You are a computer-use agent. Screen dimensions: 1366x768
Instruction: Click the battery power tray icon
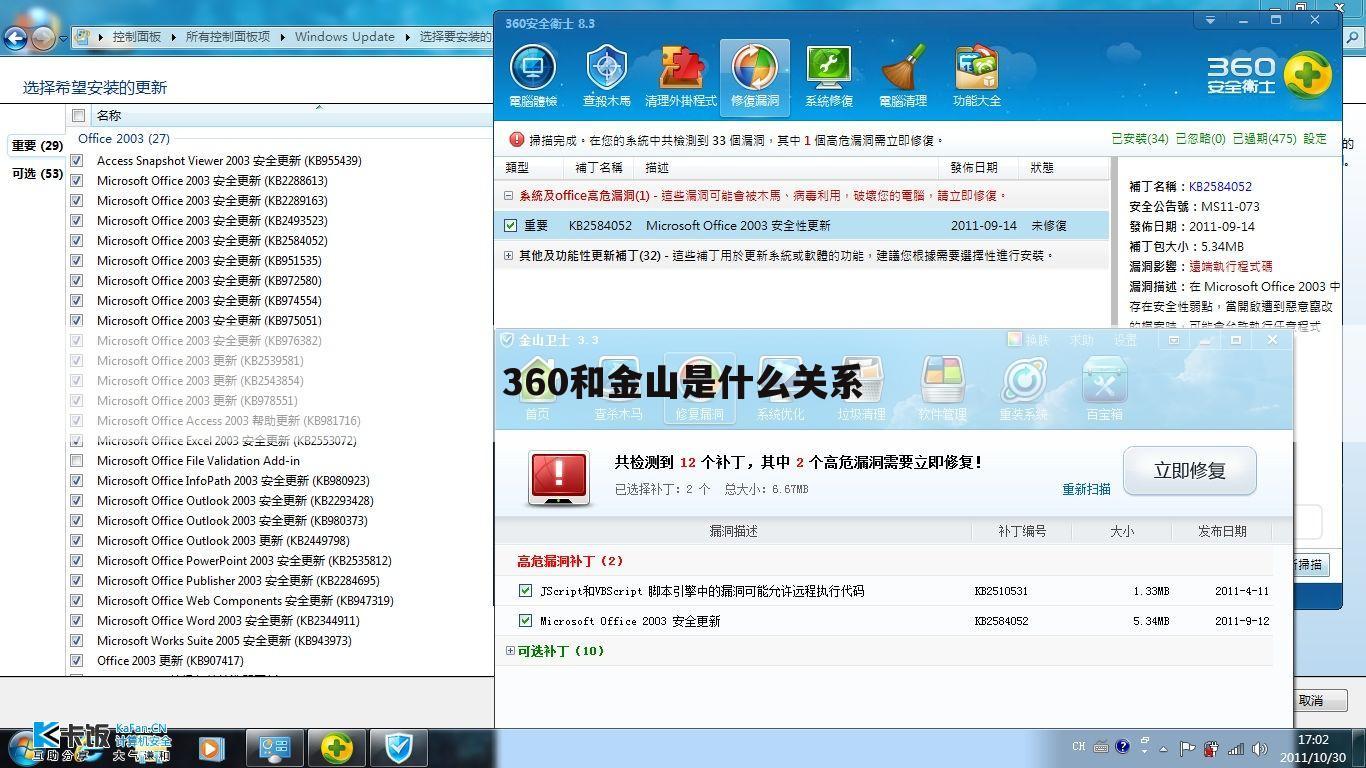[x=1211, y=748]
